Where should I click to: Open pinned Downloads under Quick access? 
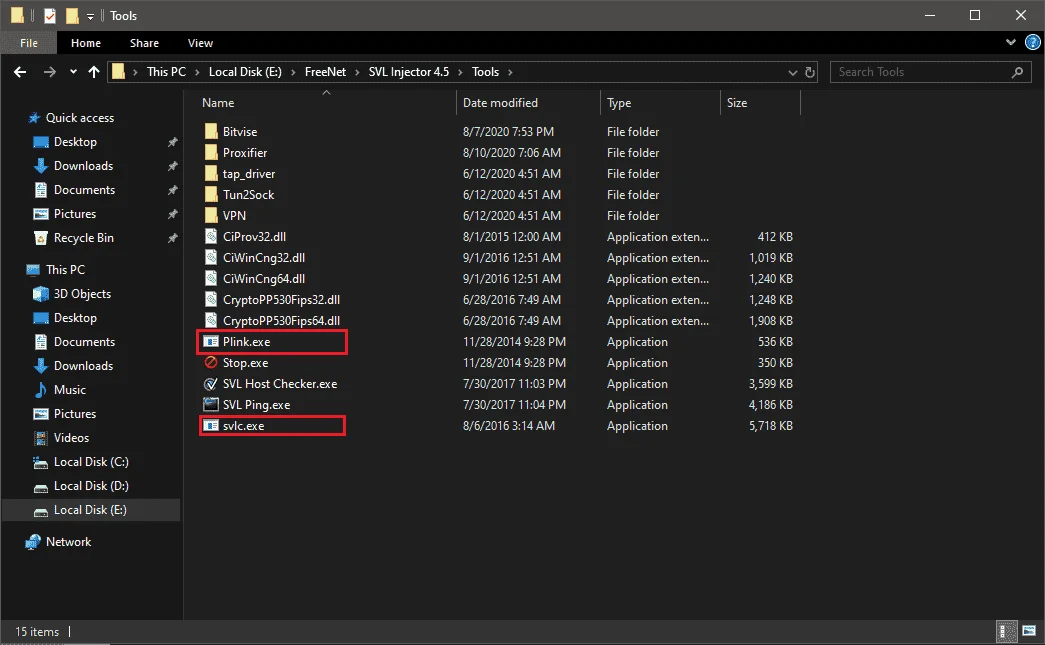83,166
